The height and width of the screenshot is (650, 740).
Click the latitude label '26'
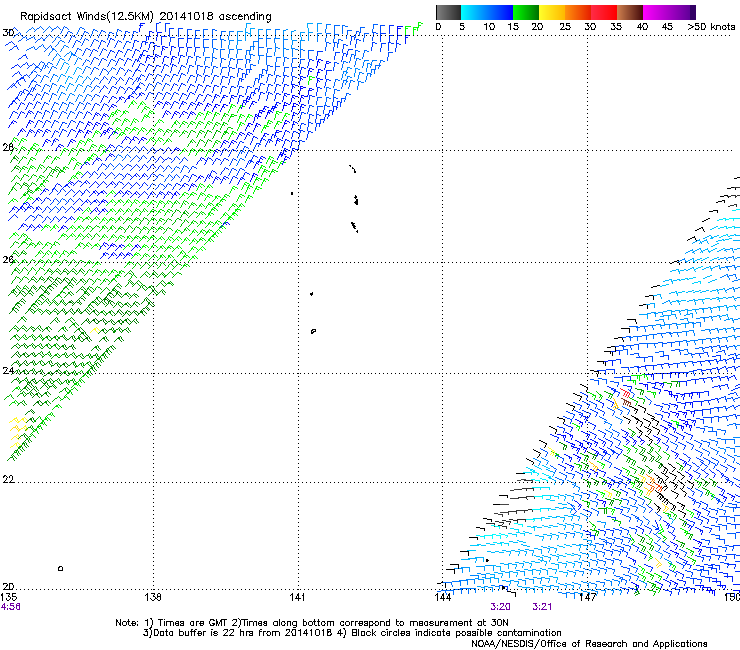[8, 259]
